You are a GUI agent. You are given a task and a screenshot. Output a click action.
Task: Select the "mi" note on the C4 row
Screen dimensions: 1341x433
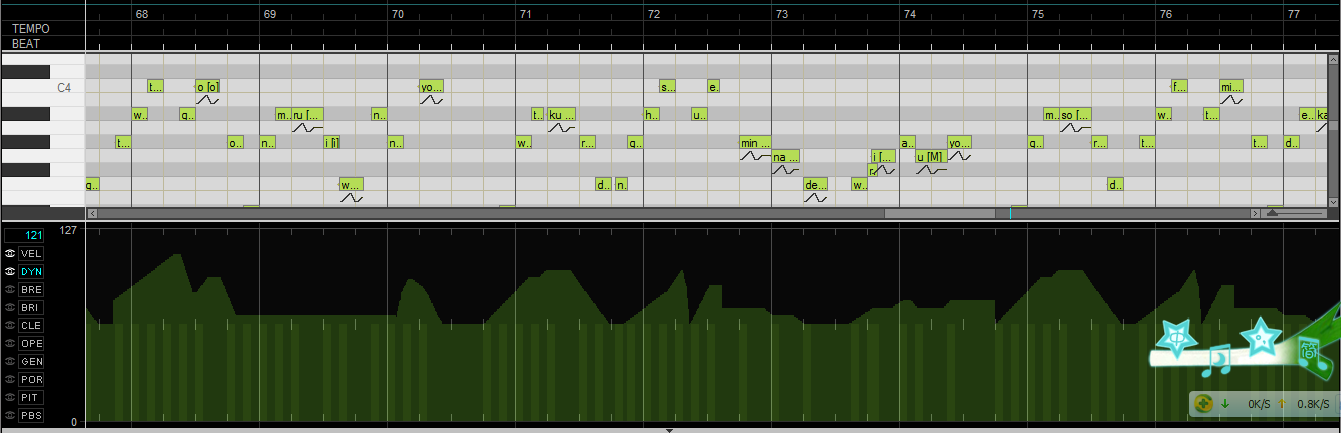pos(1231,87)
